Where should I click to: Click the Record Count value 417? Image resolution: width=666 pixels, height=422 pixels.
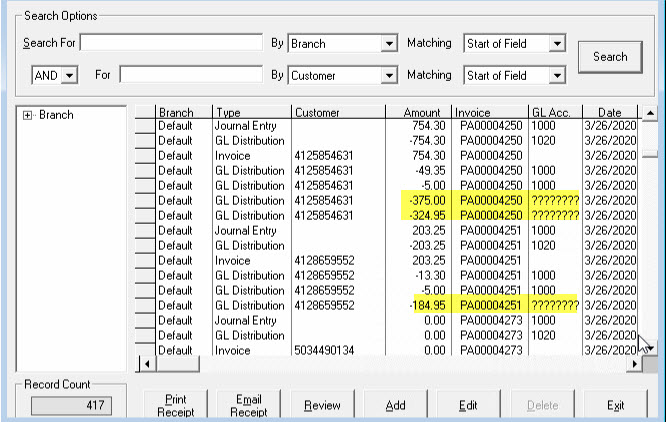pos(71,405)
